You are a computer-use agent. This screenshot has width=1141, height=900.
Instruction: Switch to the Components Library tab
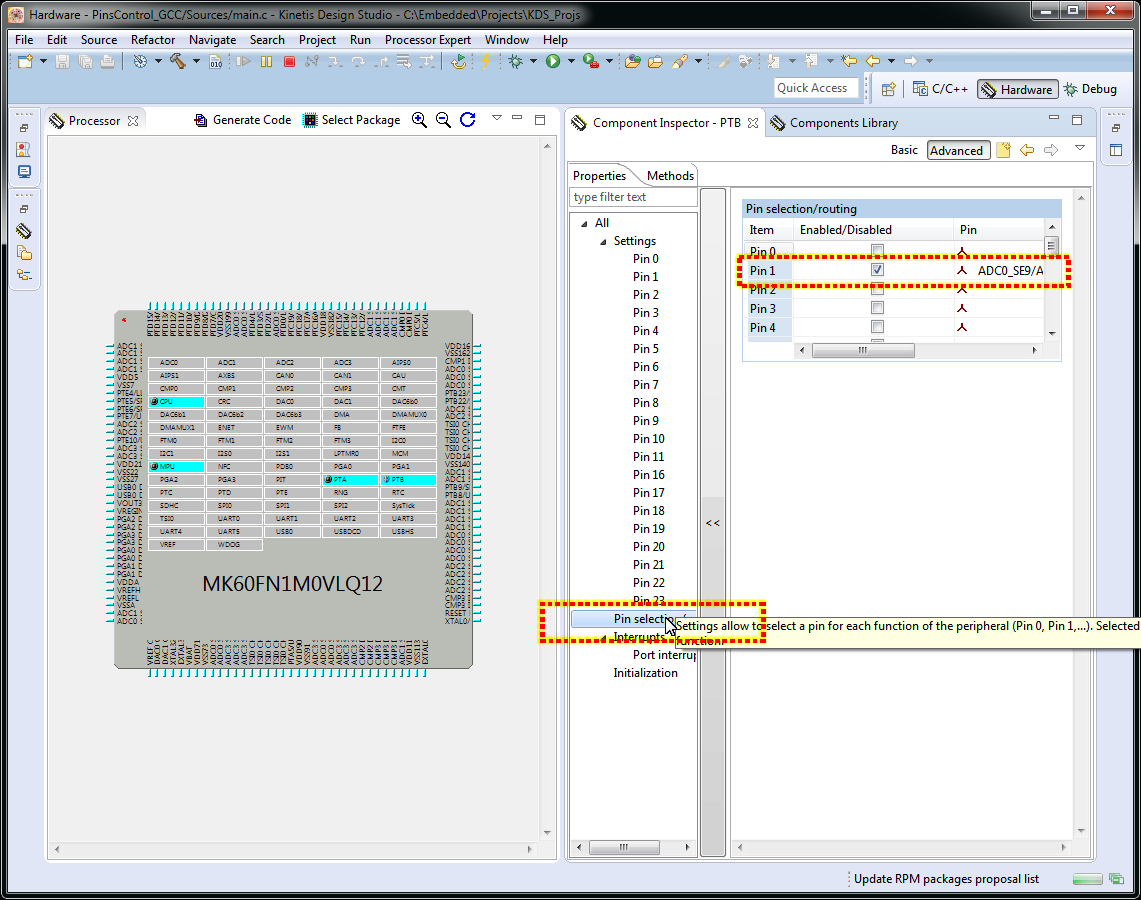pyautogui.click(x=843, y=123)
